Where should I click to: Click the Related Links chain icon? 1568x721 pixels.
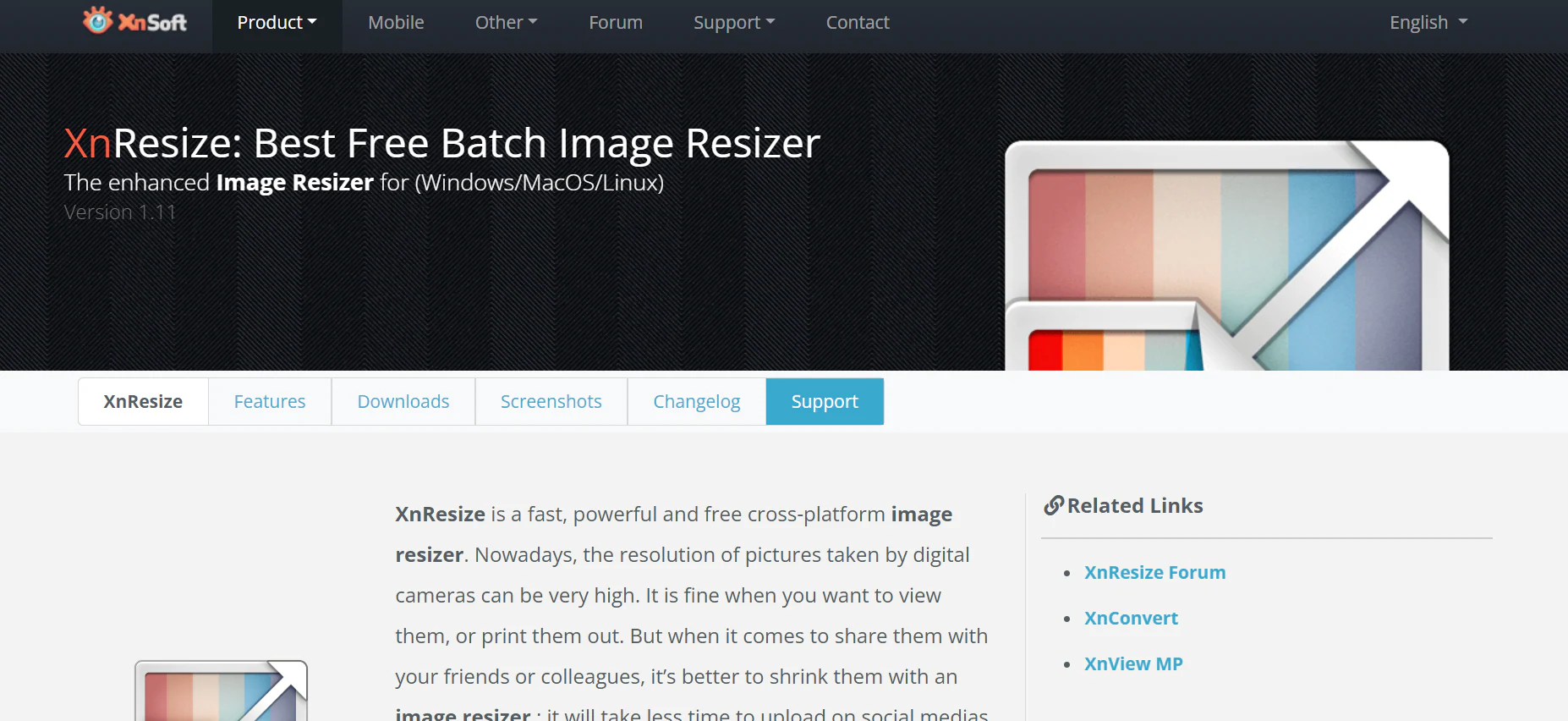pos(1054,505)
